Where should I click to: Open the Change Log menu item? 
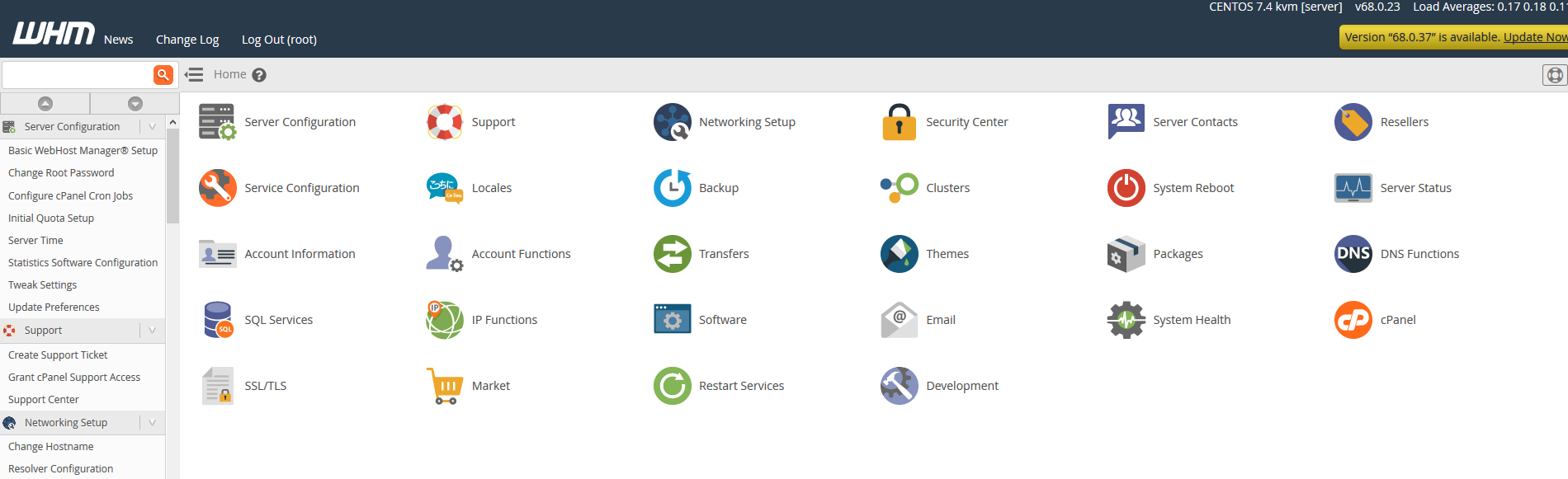[x=187, y=40]
